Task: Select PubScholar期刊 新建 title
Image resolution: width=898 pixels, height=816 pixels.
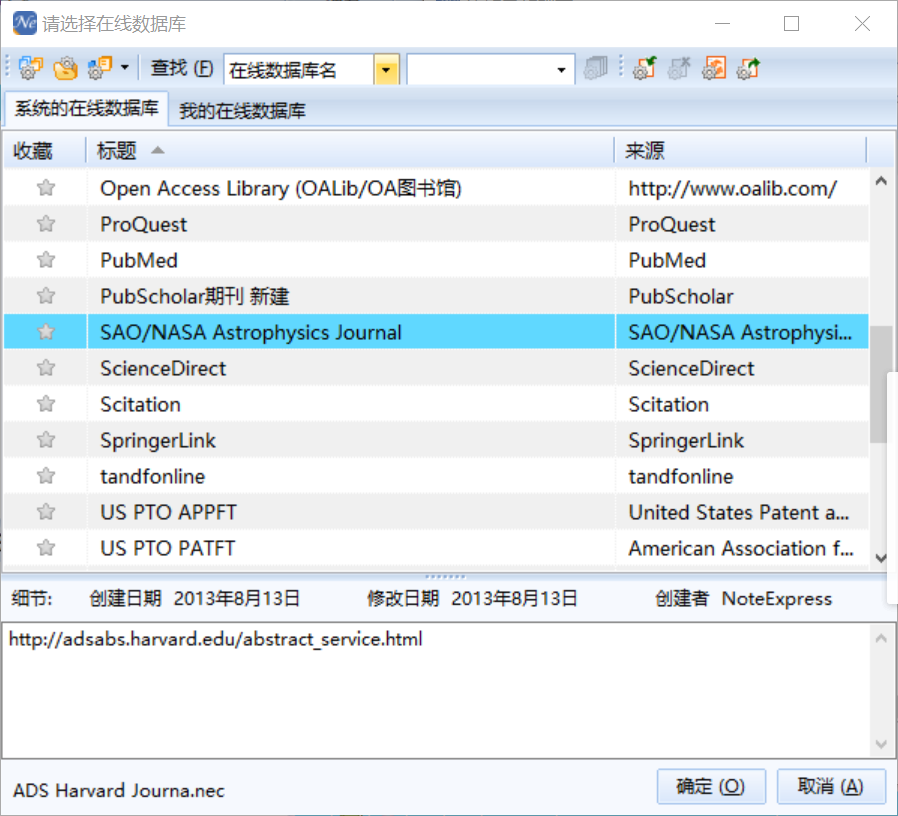Action: [x=195, y=296]
